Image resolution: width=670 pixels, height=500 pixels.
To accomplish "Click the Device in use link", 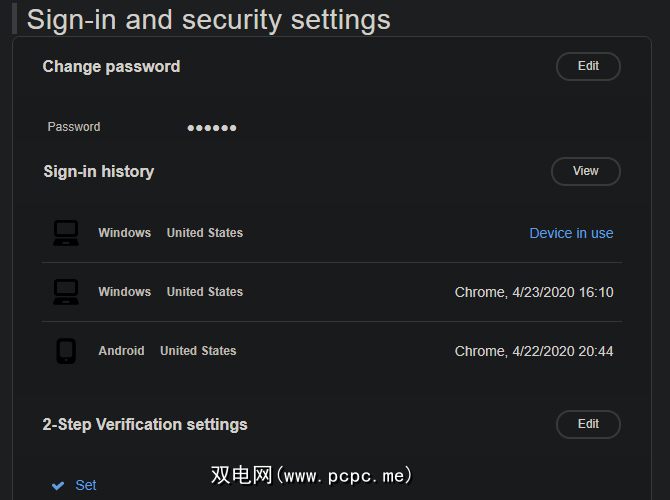I will [x=571, y=233].
